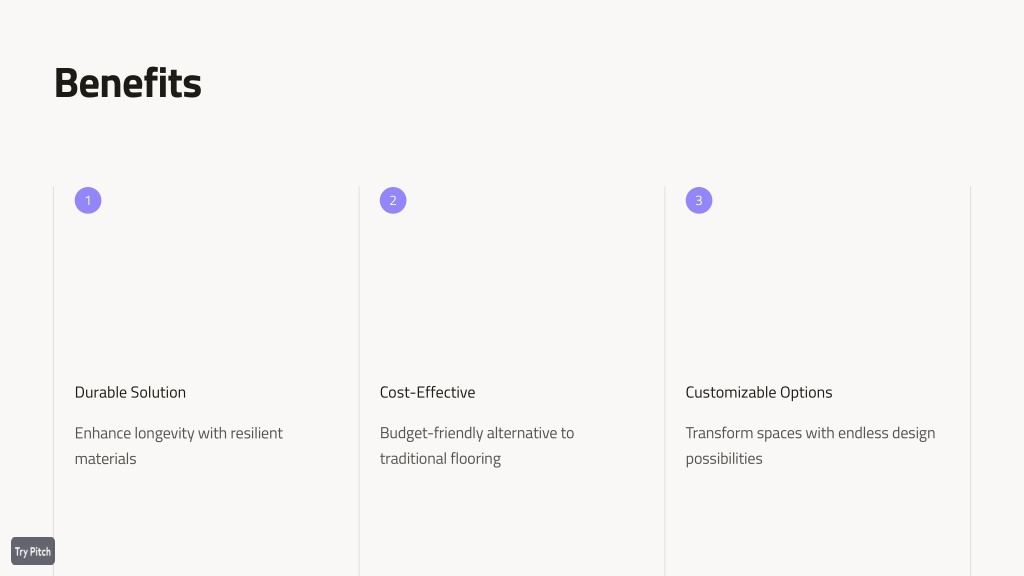Click the vertical divider left of badge 3
Image resolution: width=1024 pixels, height=576 pixels.
point(665,381)
